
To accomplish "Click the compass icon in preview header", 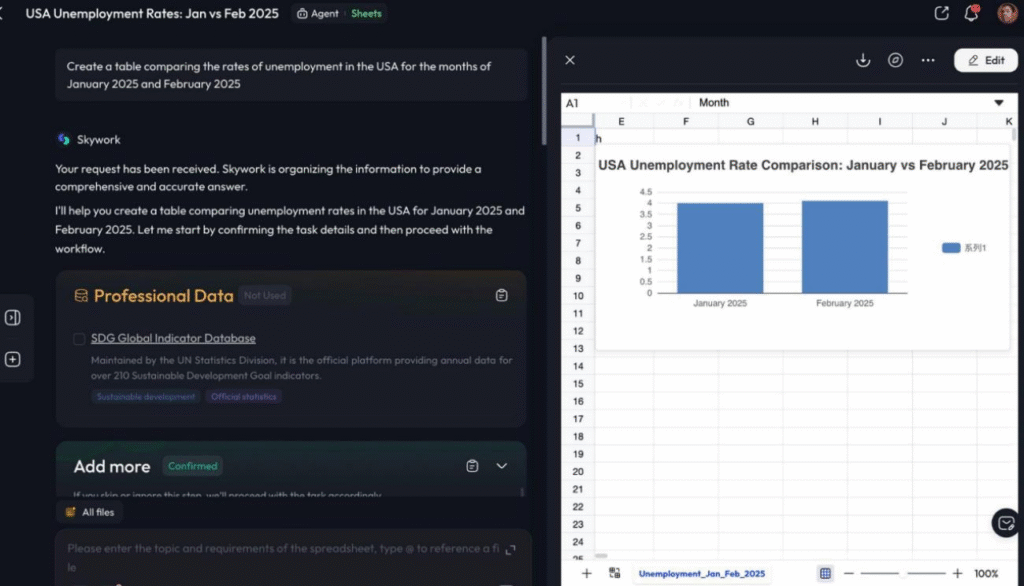I will pyautogui.click(x=896, y=60).
